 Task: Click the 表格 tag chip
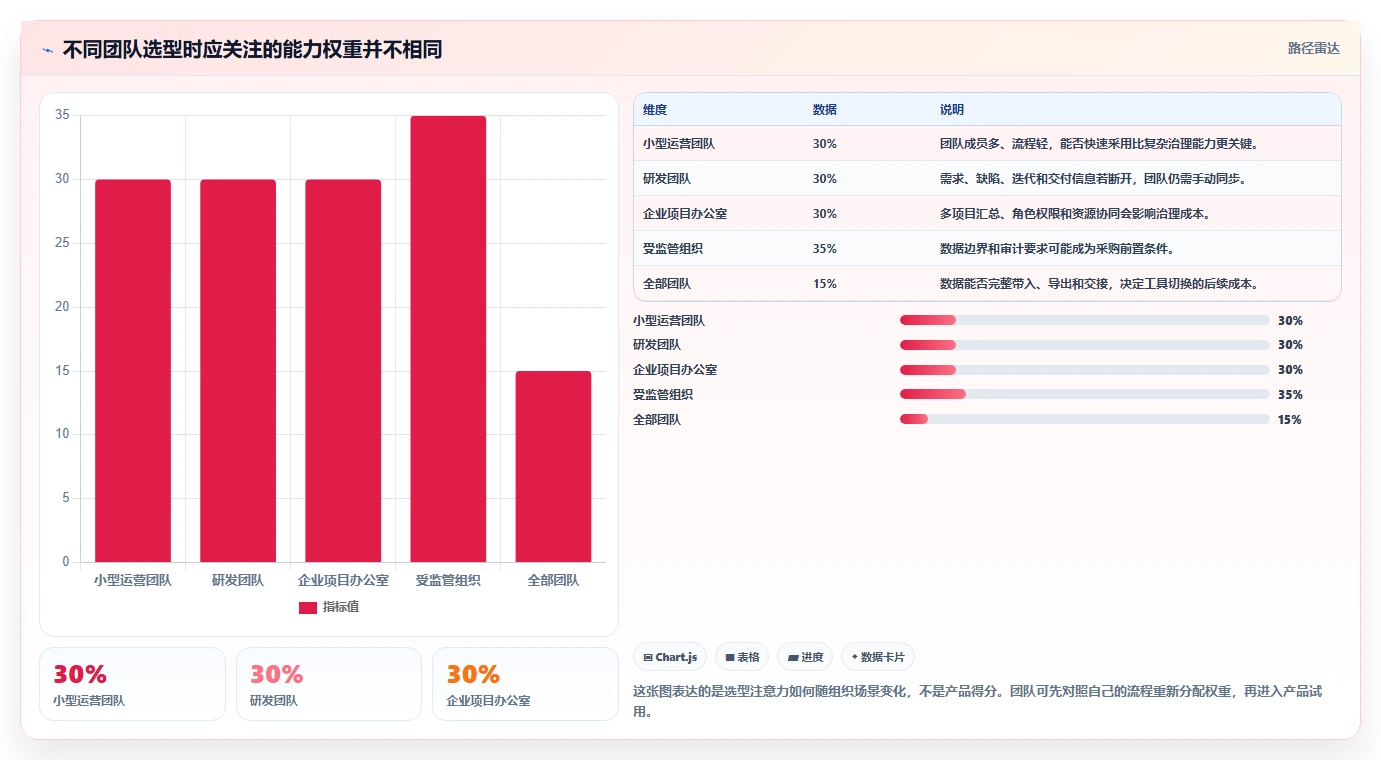tap(742, 657)
